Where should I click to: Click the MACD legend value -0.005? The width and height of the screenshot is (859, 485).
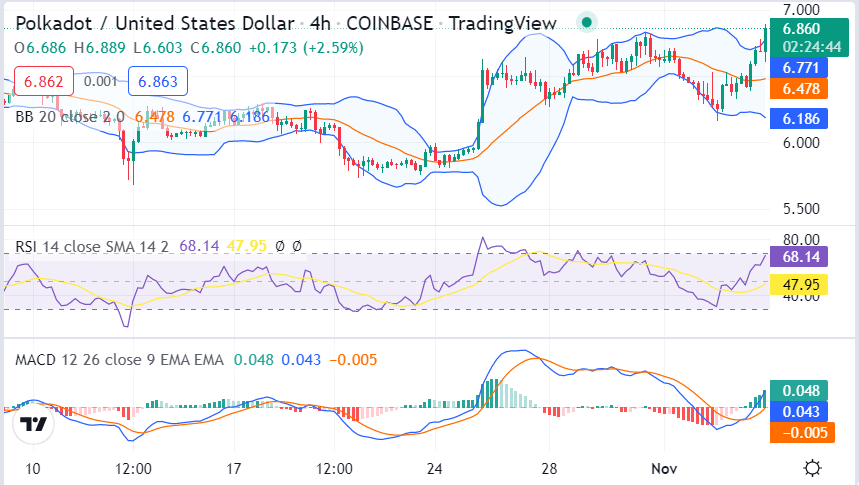tap(353, 360)
